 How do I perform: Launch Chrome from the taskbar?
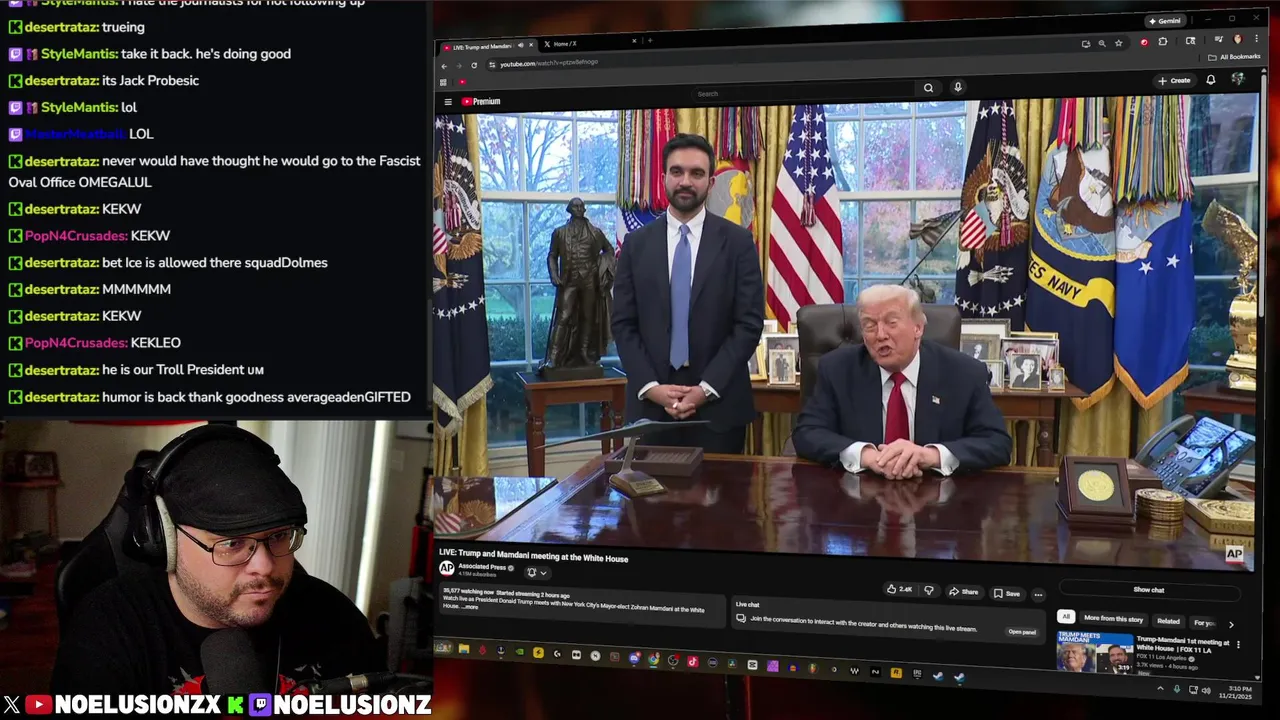(x=653, y=660)
